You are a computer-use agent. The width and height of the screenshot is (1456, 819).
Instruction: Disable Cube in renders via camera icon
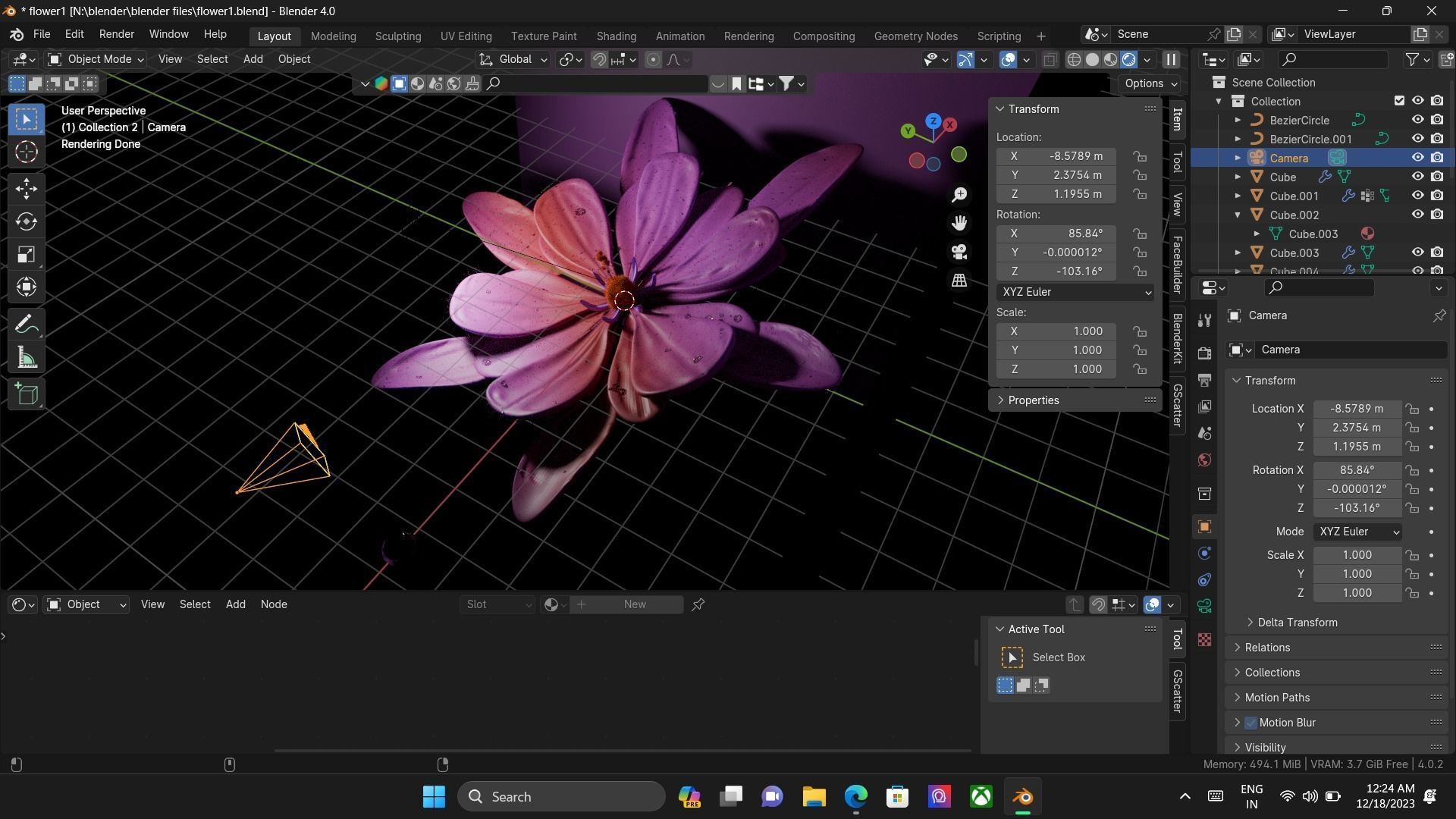click(x=1437, y=177)
